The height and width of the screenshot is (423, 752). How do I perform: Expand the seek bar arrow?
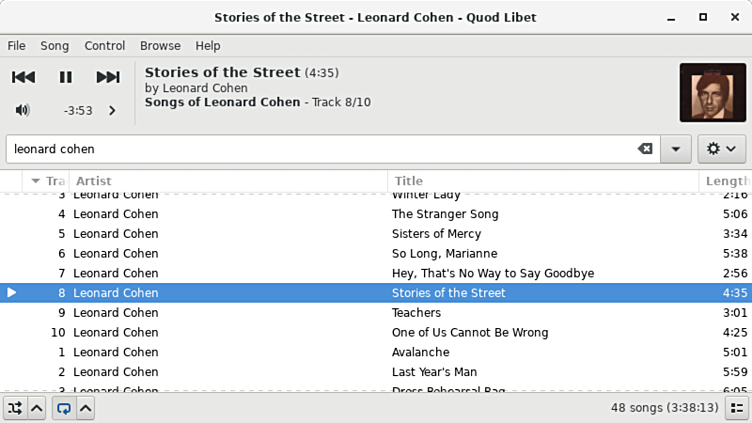pyautogui.click(x=112, y=111)
